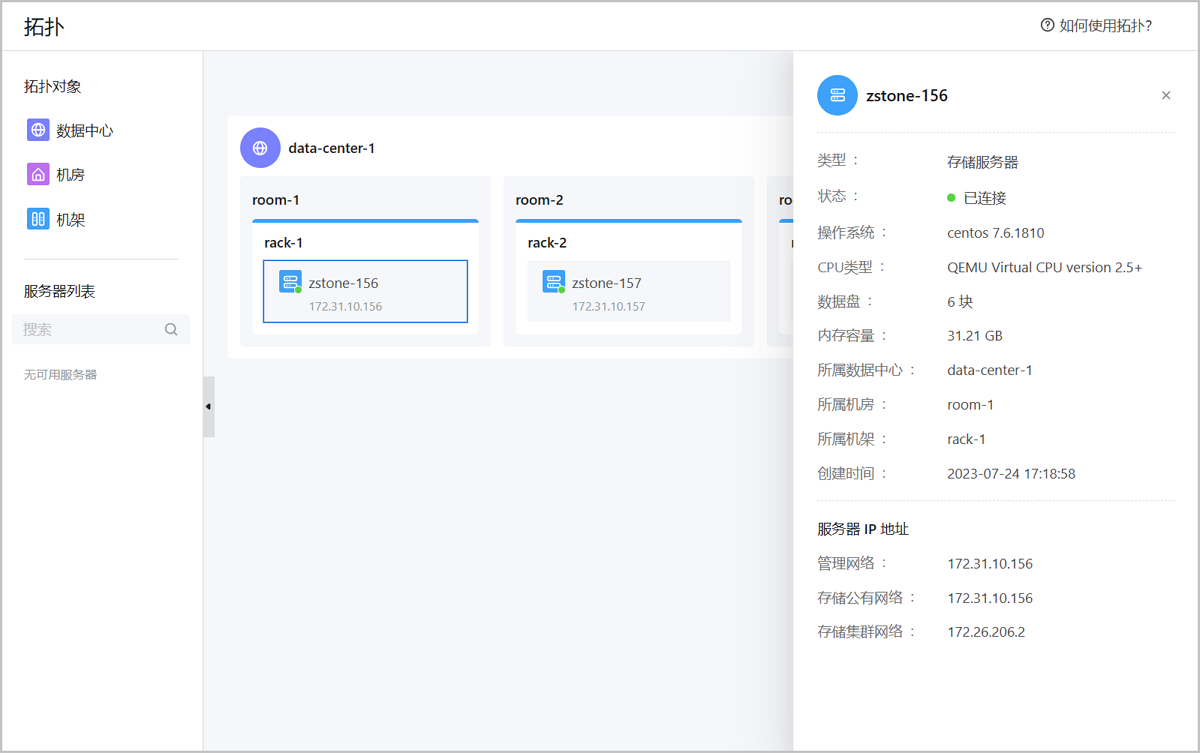Collapse the left sidebar with the arrow handle
Image resolution: width=1200 pixels, height=753 pixels.
(x=208, y=407)
